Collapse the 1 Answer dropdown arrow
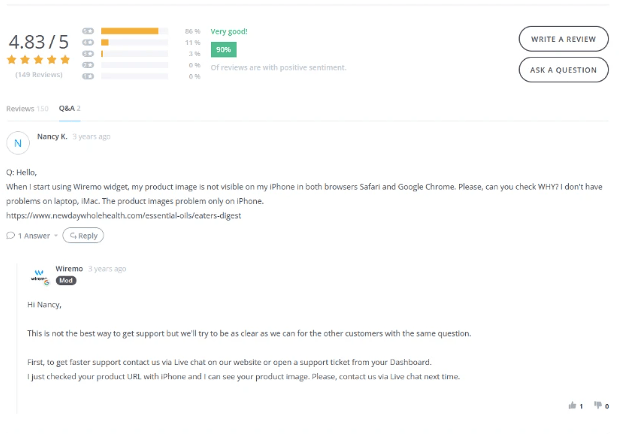The image size is (619, 434). pyautogui.click(x=56, y=236)
